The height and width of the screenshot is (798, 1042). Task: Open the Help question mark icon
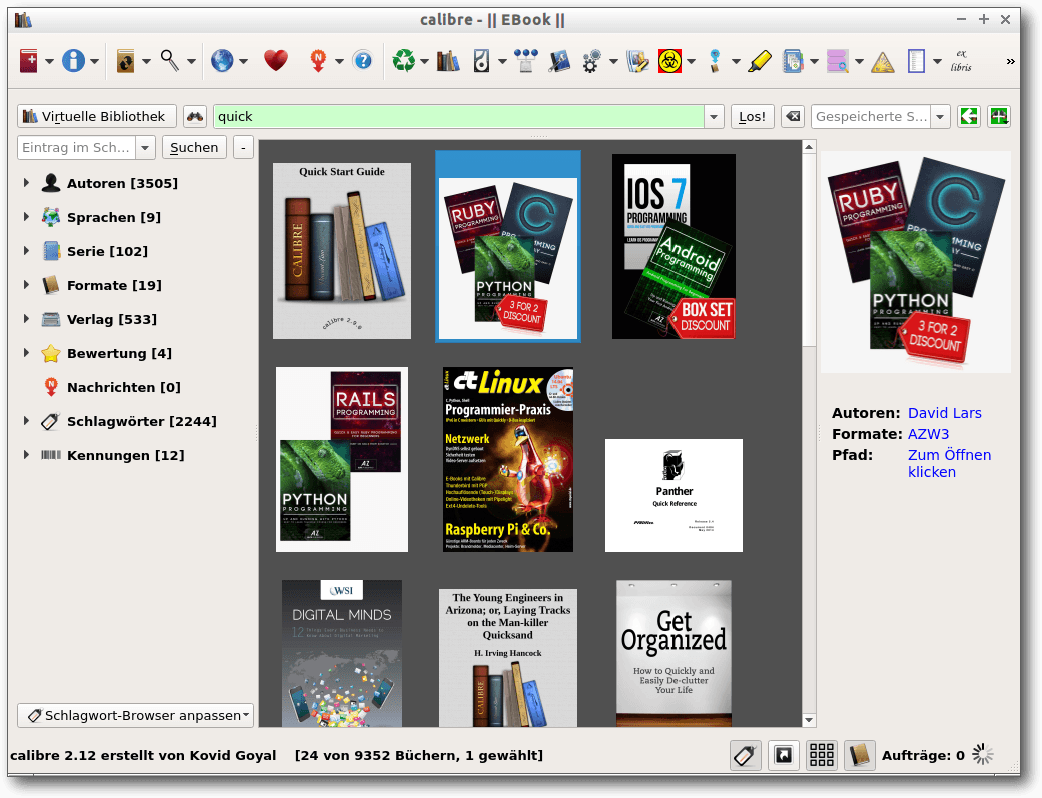coord(363,61)
